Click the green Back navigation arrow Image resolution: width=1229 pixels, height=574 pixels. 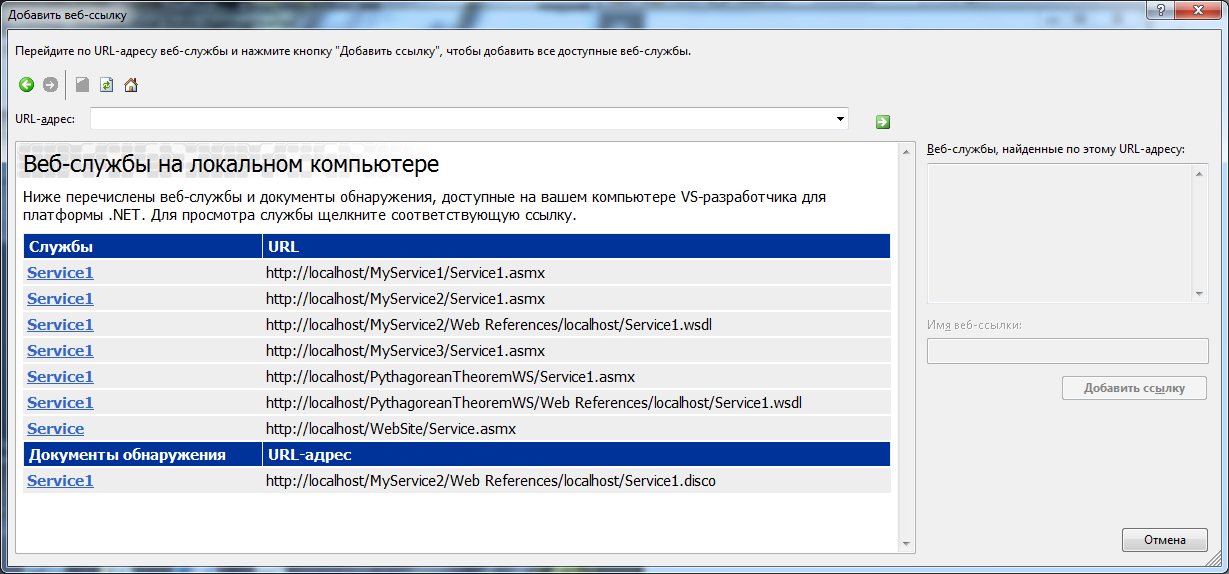[27, 85]
